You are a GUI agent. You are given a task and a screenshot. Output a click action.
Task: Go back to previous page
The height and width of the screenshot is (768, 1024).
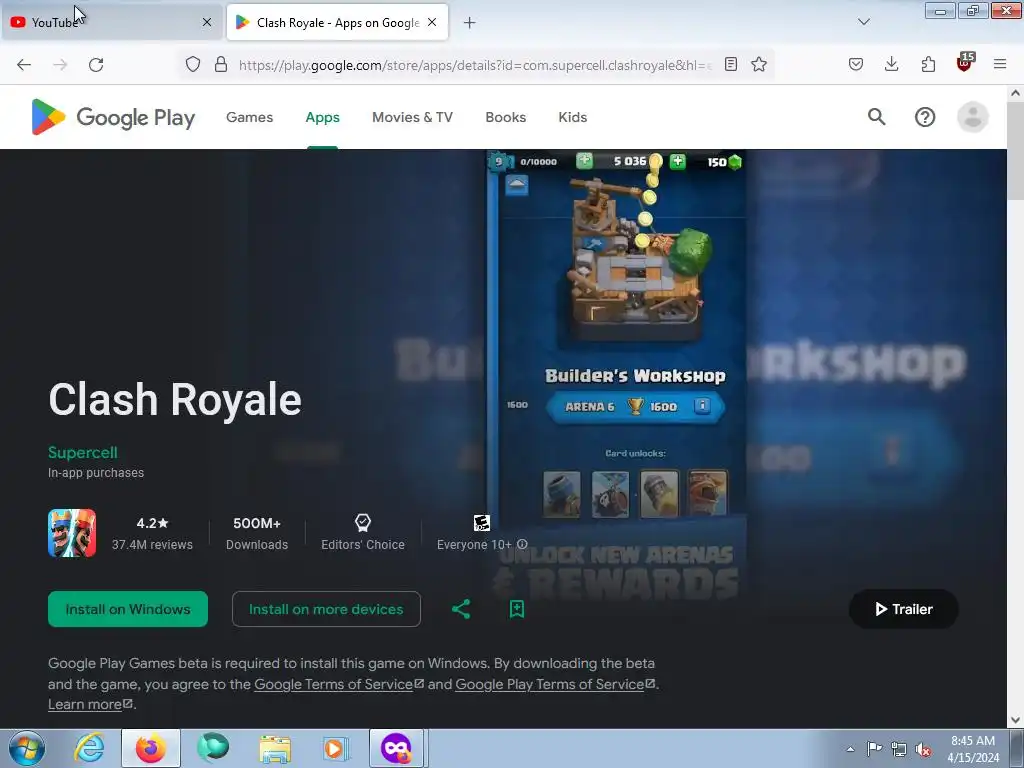pos(24,65)
